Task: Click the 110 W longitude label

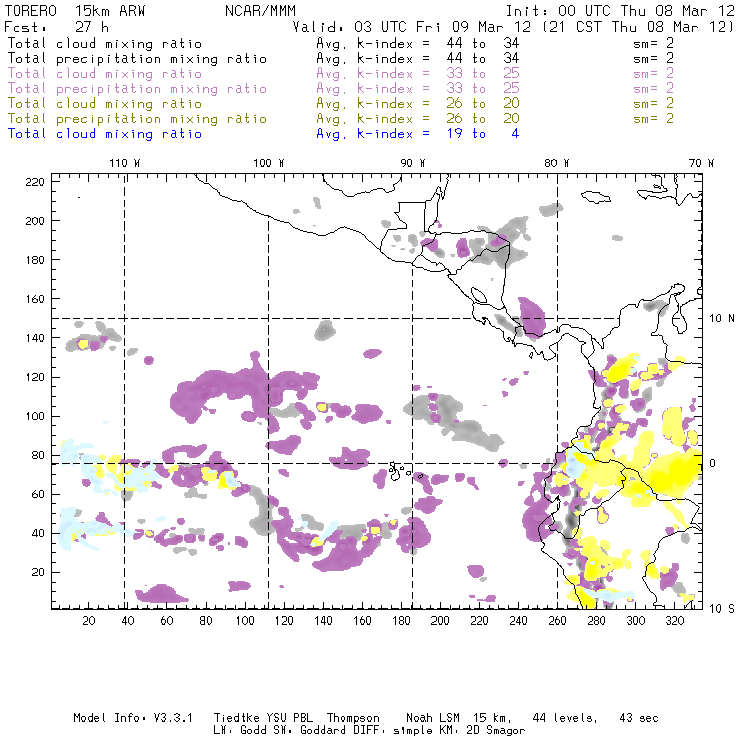Action: point(124,163)
